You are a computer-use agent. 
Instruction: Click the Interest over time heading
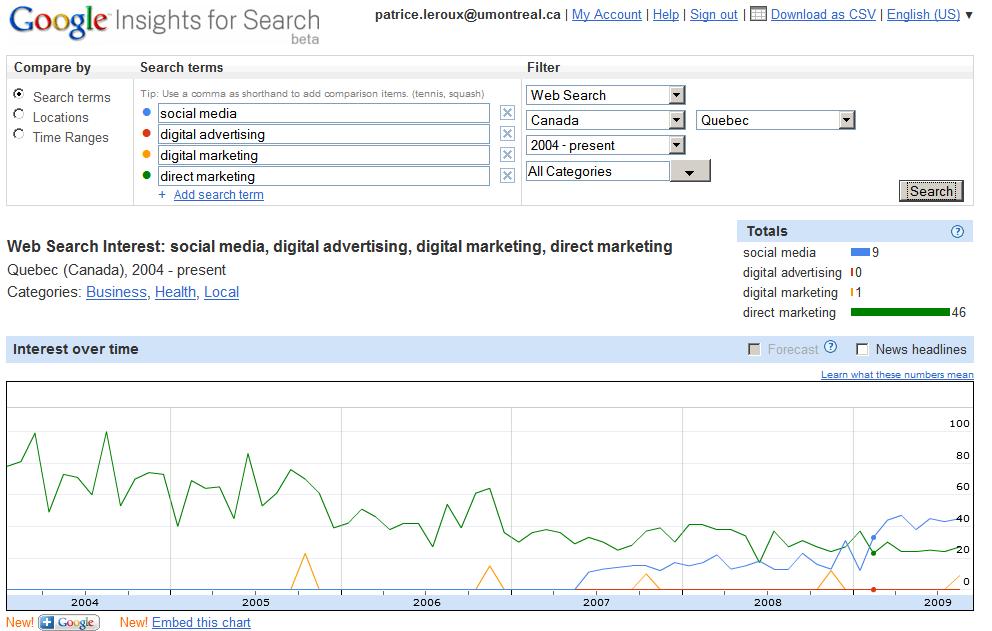pos(75,349)
